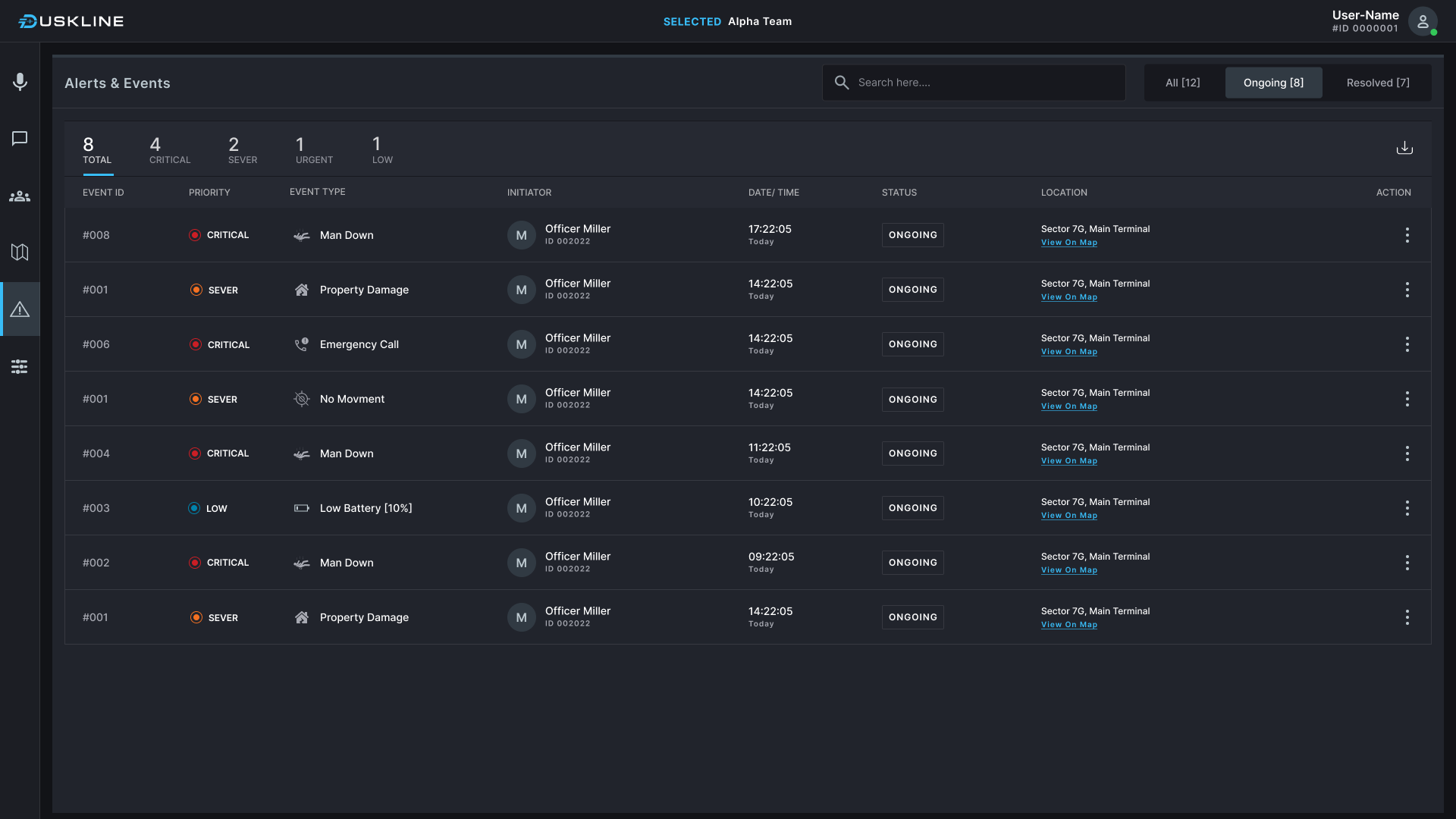Image resolution: width=1456 pixels, height=819 pixels.
Task: Sort by Event ID column header
Action: 103,193
